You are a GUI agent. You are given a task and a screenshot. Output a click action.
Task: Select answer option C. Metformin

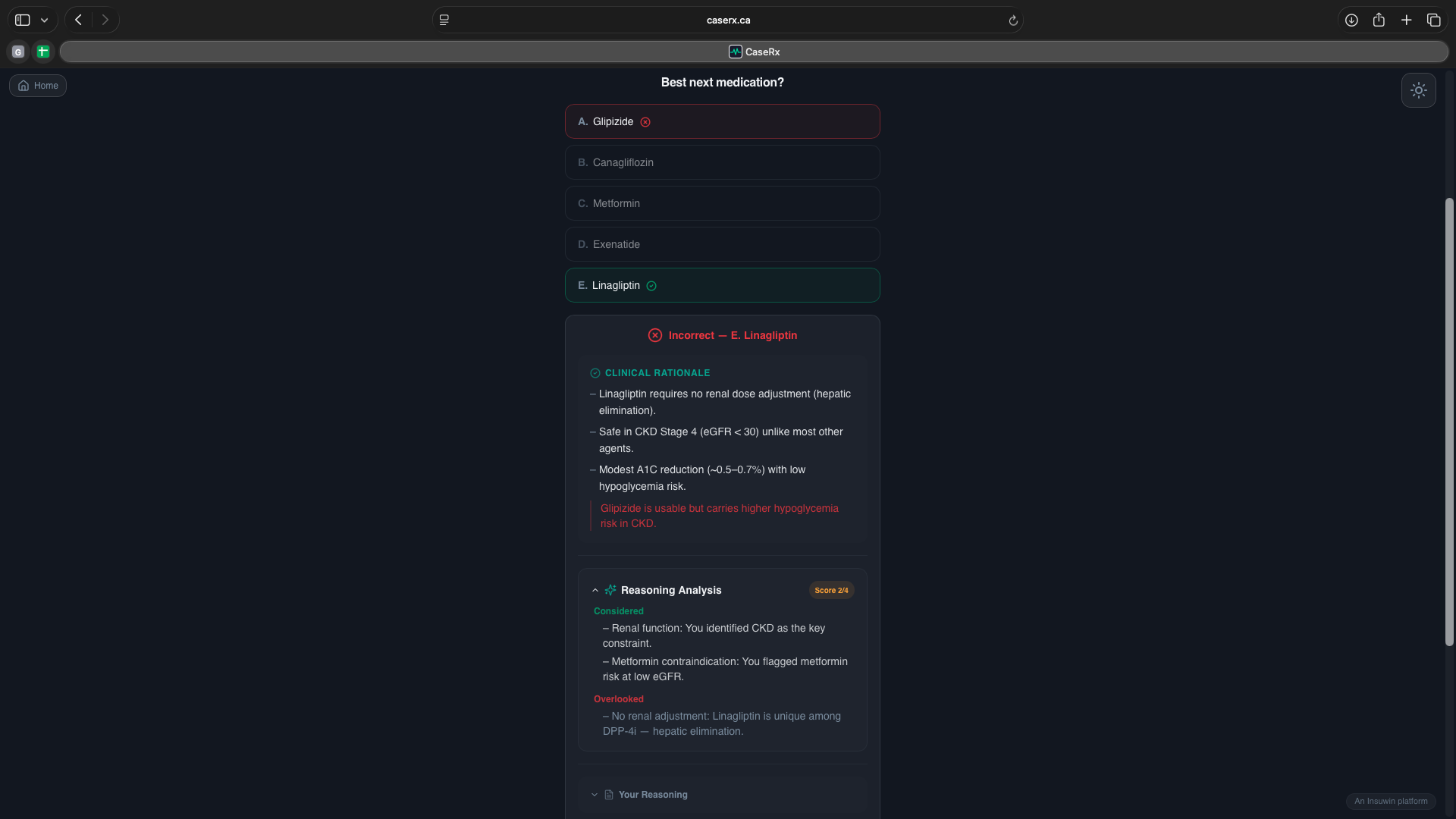coord(722,203)
